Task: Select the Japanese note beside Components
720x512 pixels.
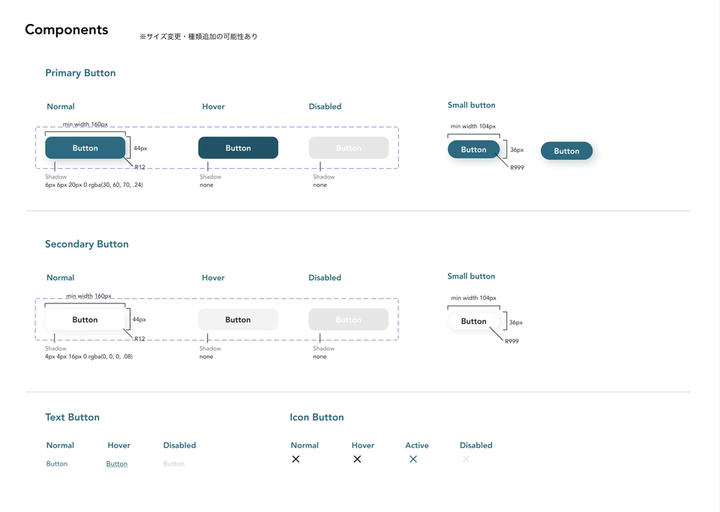Action: coord(198,36)
